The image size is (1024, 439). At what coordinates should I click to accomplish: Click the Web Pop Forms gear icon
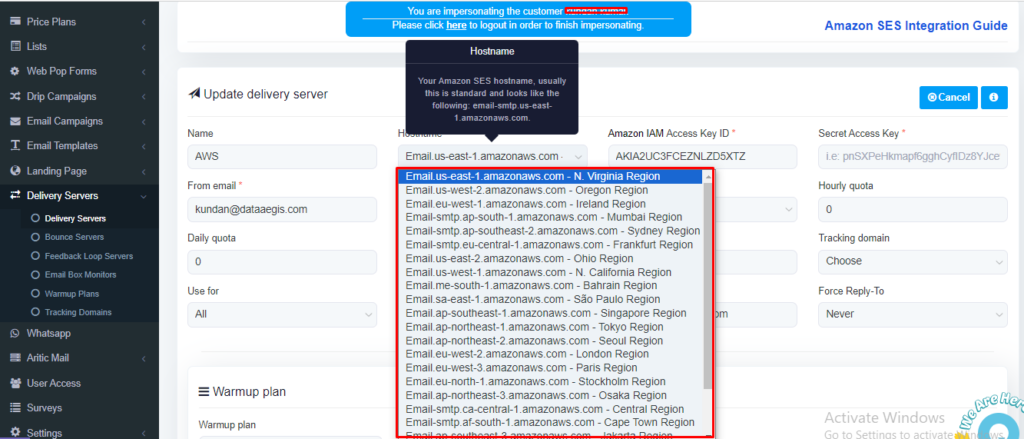[15, 71]
